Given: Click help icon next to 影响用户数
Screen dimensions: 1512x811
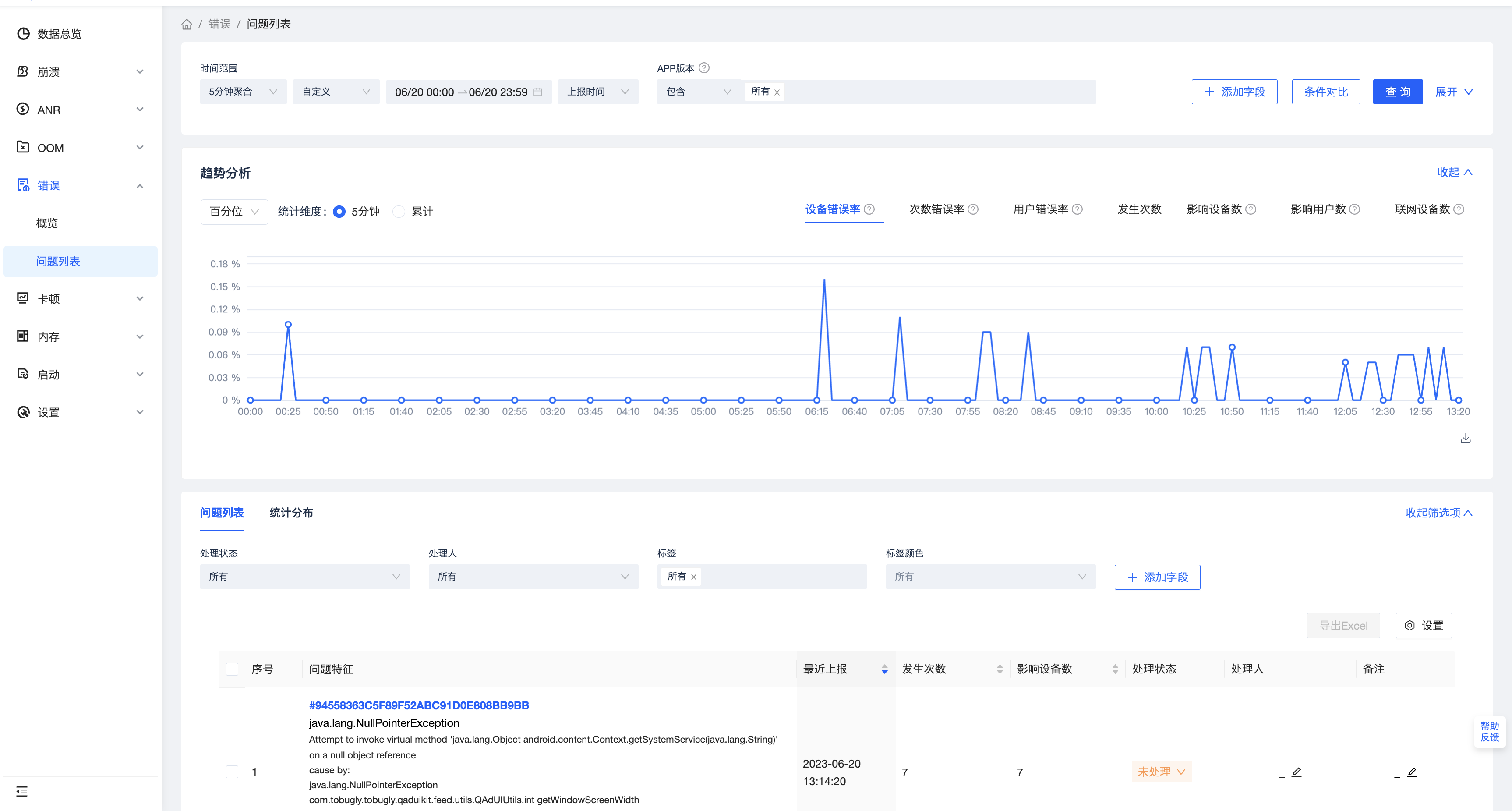Looking at the screenshot, I should pyautogui.click(x=1355, y=209).
